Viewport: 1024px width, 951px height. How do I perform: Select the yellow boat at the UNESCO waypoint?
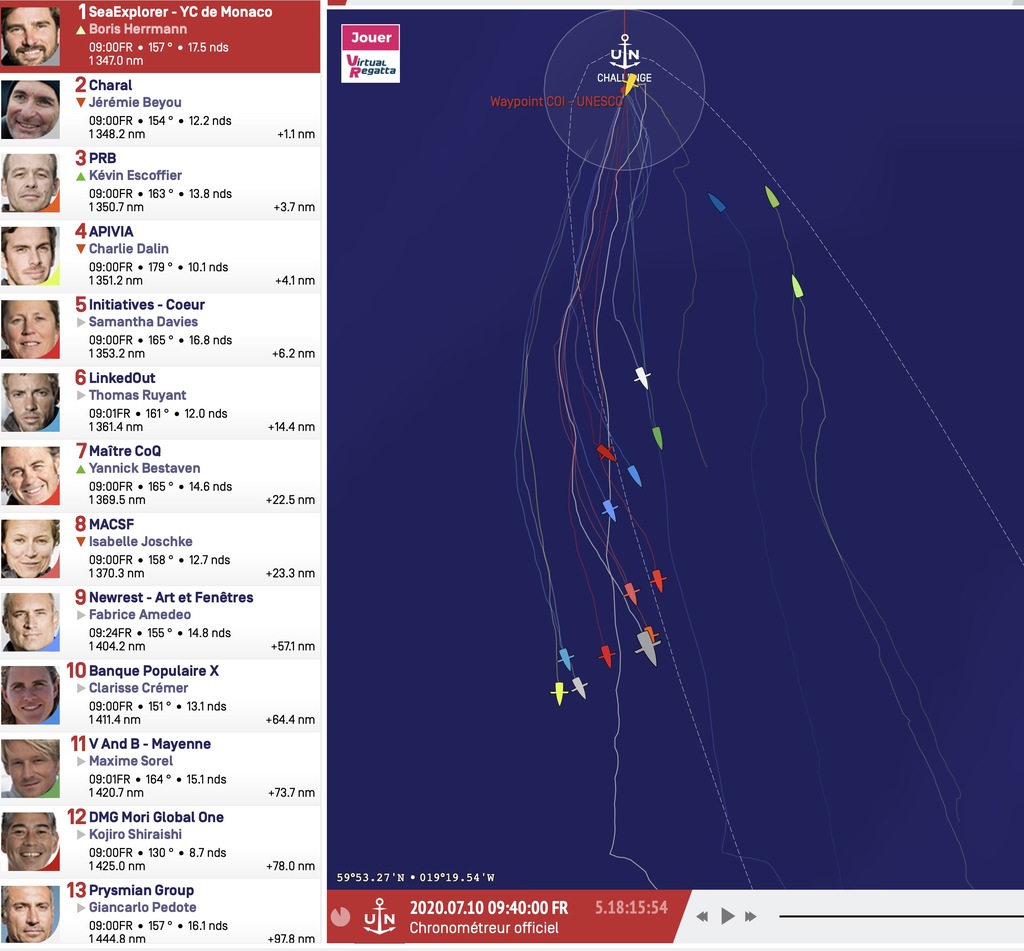(x=630, y=84)
